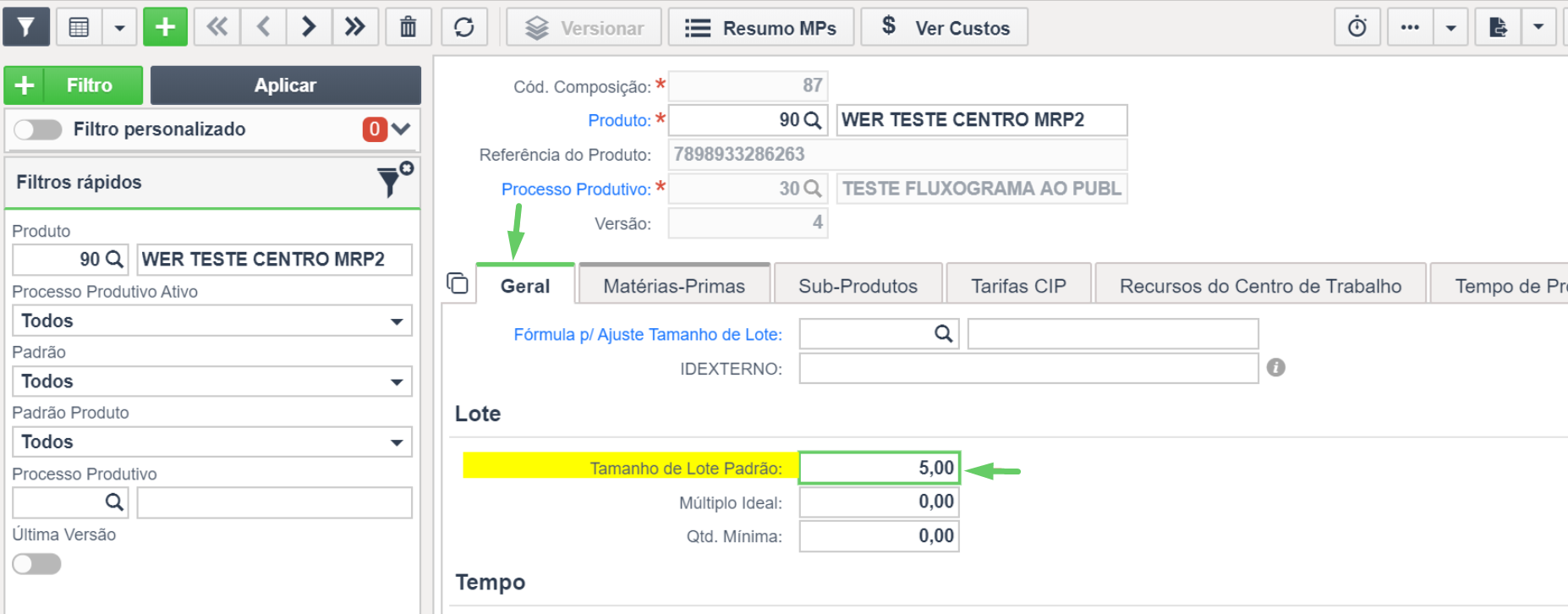Click the document export icon
This screenshot has height=614, width=1568.
coord(1498,27)
